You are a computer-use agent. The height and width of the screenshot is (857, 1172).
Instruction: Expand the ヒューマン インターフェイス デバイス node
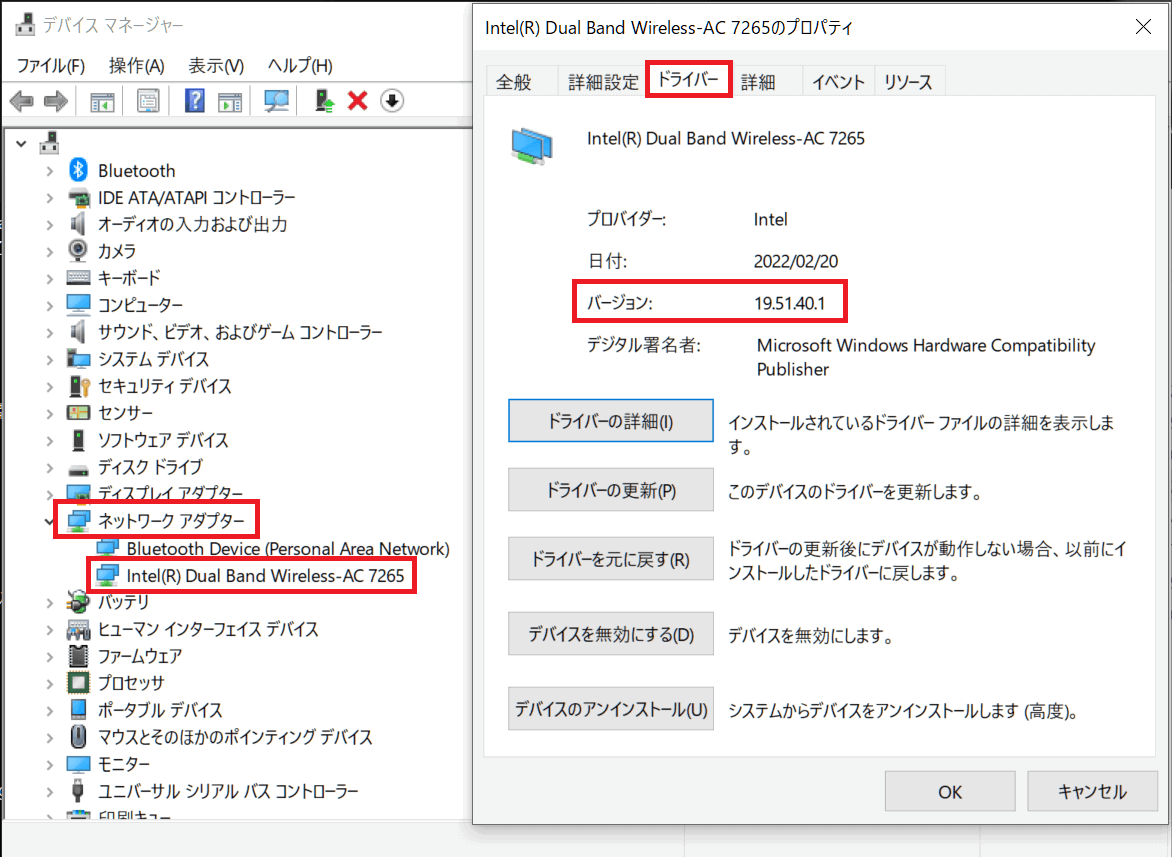(49, 629)
